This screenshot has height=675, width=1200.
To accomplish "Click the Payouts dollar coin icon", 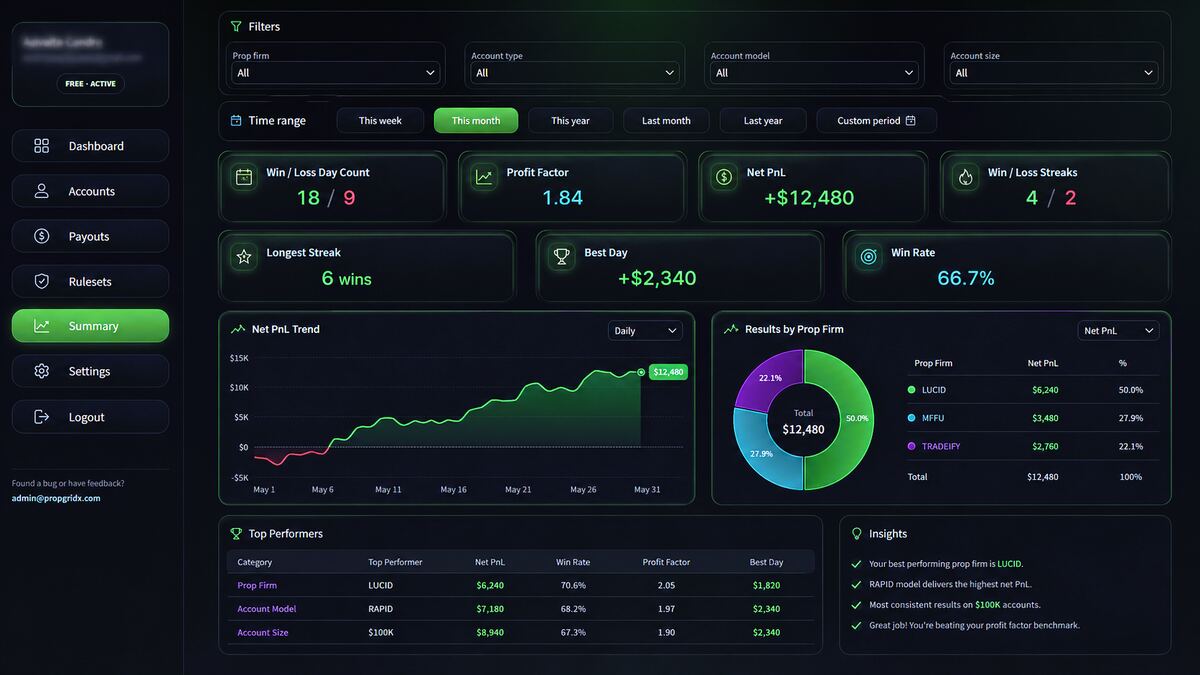I will tap(41, 236).
